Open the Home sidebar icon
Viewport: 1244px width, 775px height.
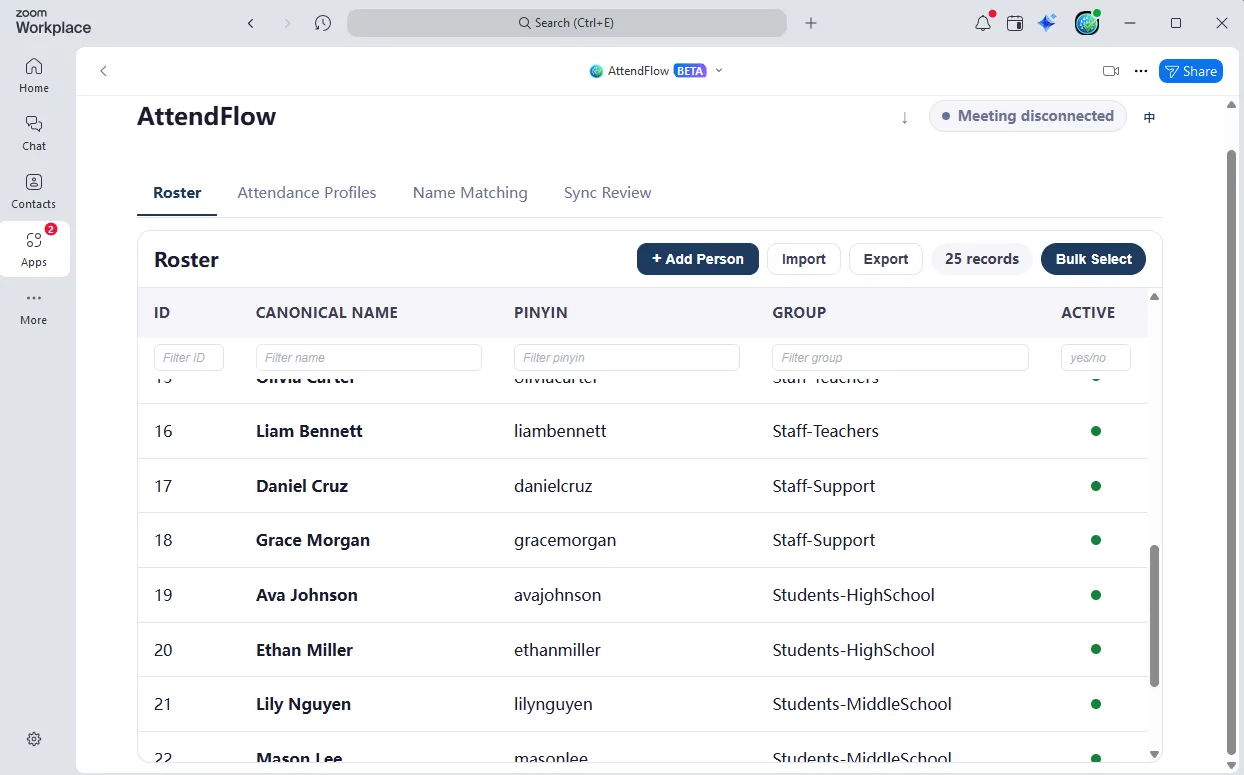34,75
